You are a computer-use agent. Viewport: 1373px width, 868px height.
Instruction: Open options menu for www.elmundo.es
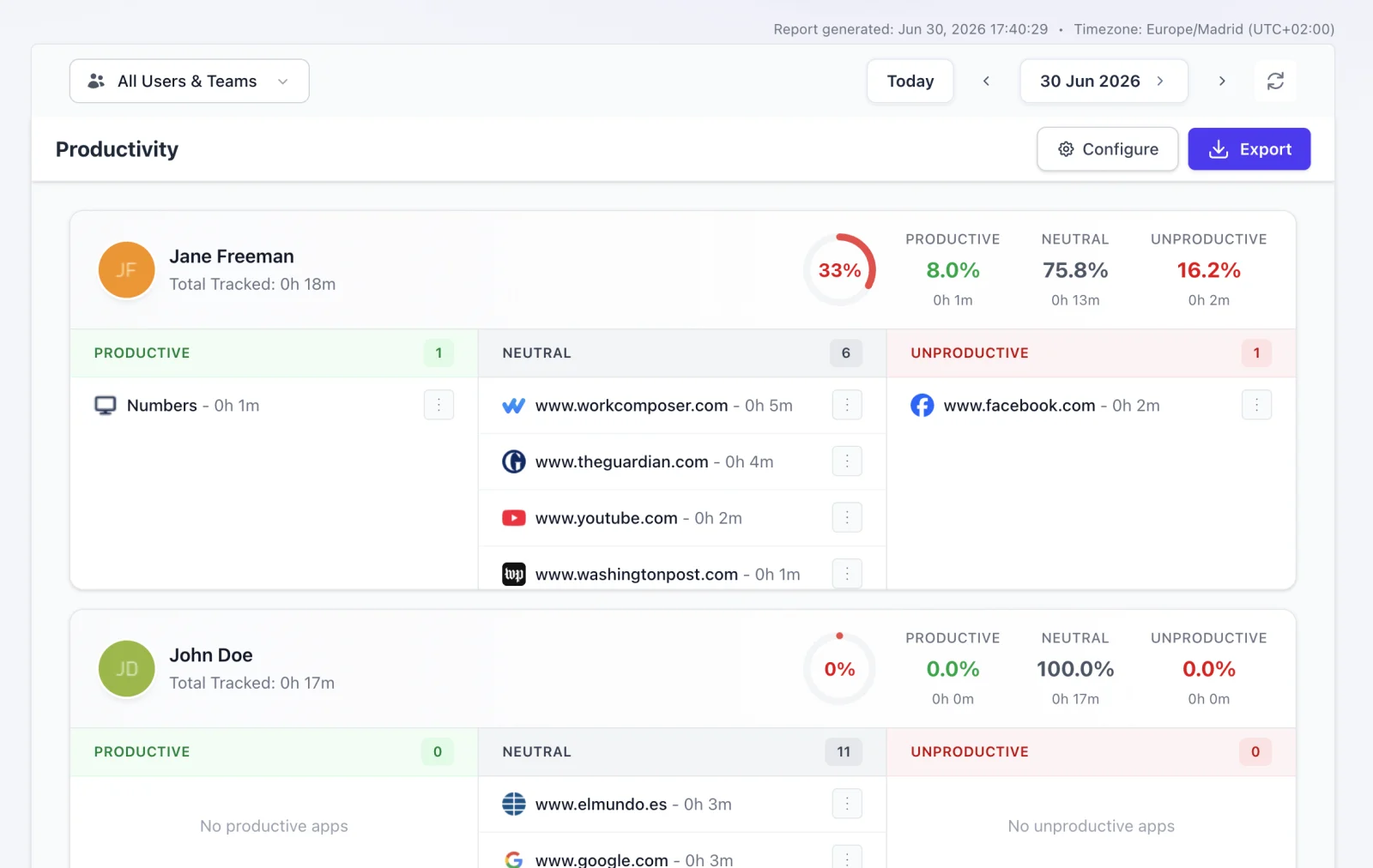[x=847, y=804]
